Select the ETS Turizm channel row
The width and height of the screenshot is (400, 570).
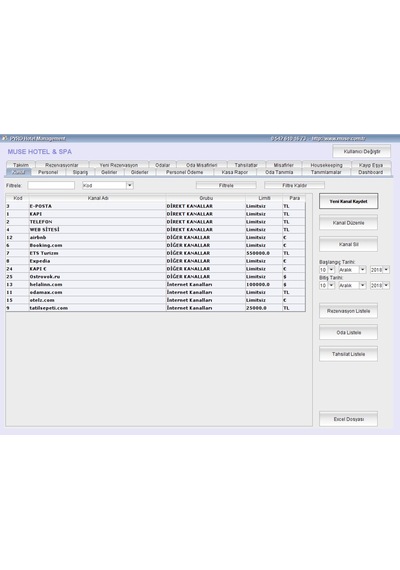[x=156, y=253]
